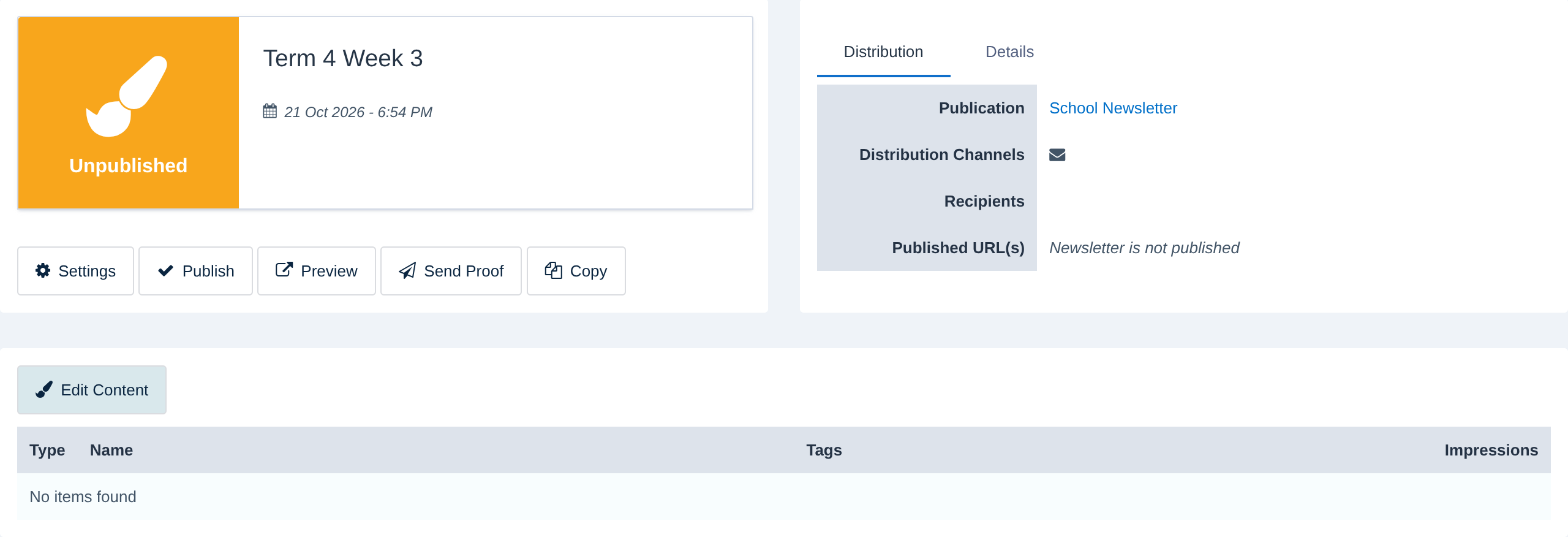1568x537 pixels.
Task: Click the large paintbrush Unpublished thumbnail
Action: coord(128,112)
